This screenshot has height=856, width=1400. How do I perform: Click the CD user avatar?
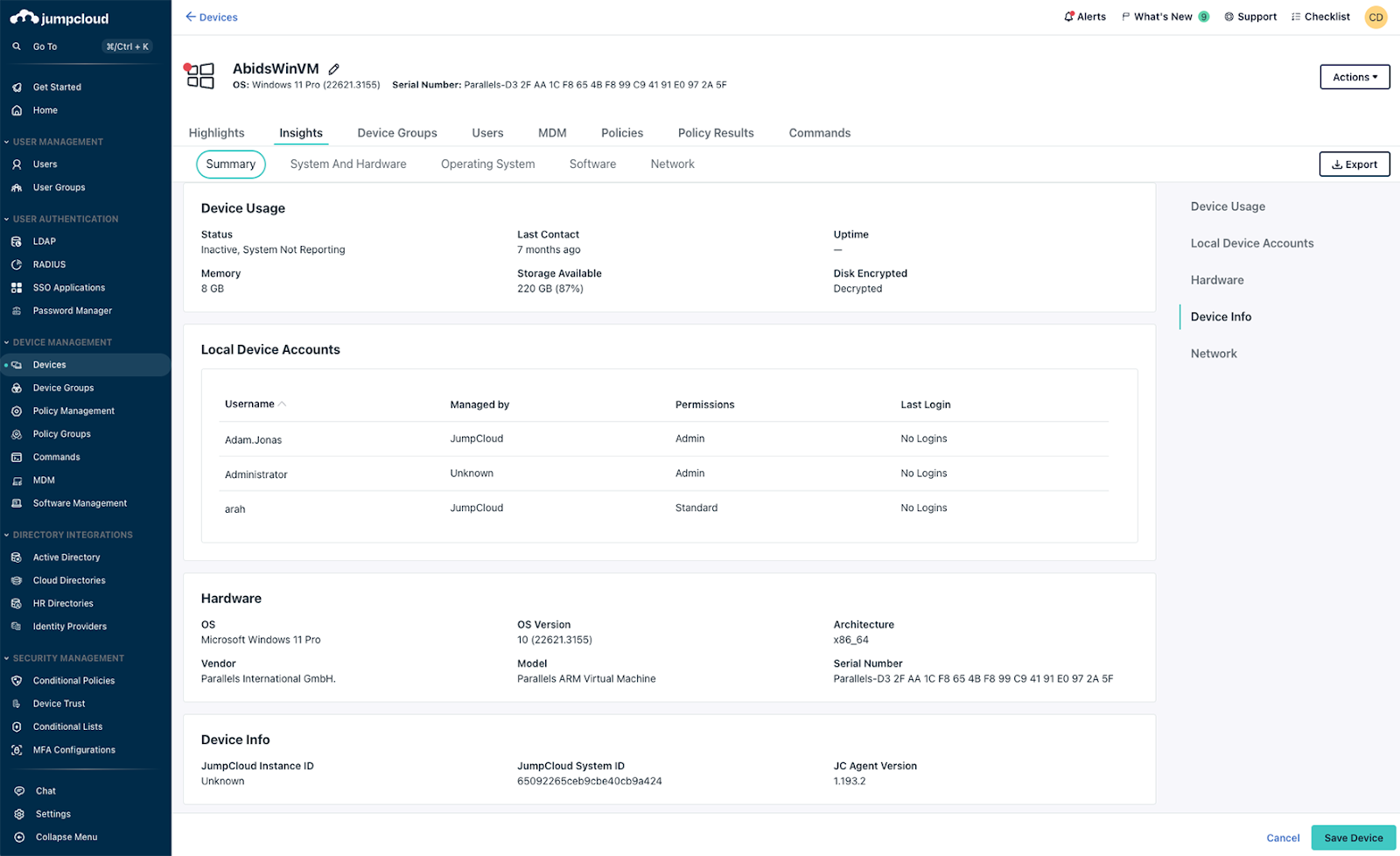click(1375, 17)
